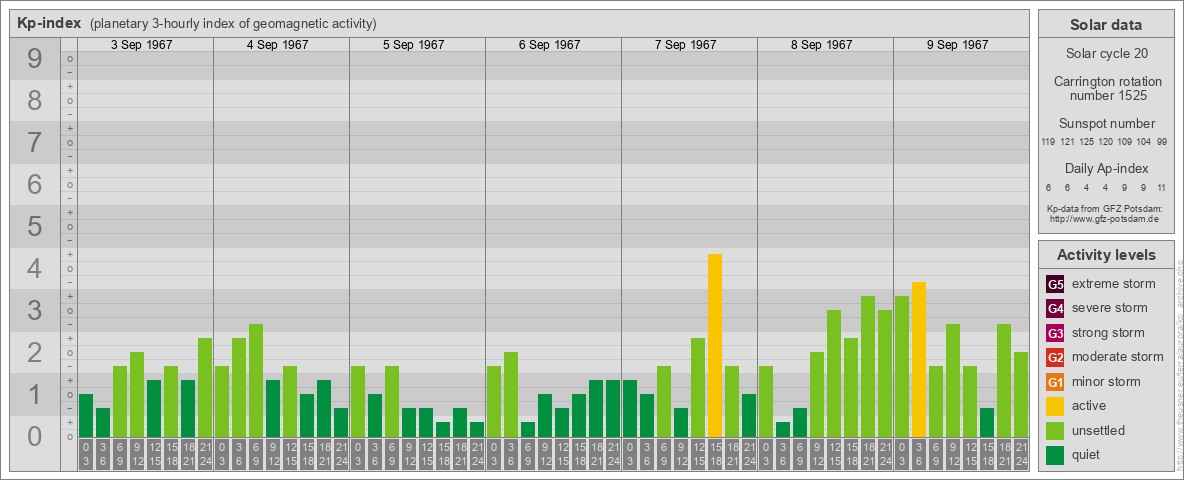Click the G3 strong storm badge
Viewport: 1184px width, 480px height.
[x=1055, y=333]
